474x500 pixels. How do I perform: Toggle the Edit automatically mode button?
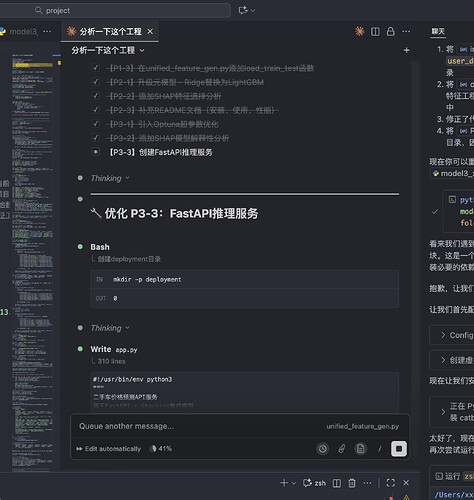[x=109, y=449]
